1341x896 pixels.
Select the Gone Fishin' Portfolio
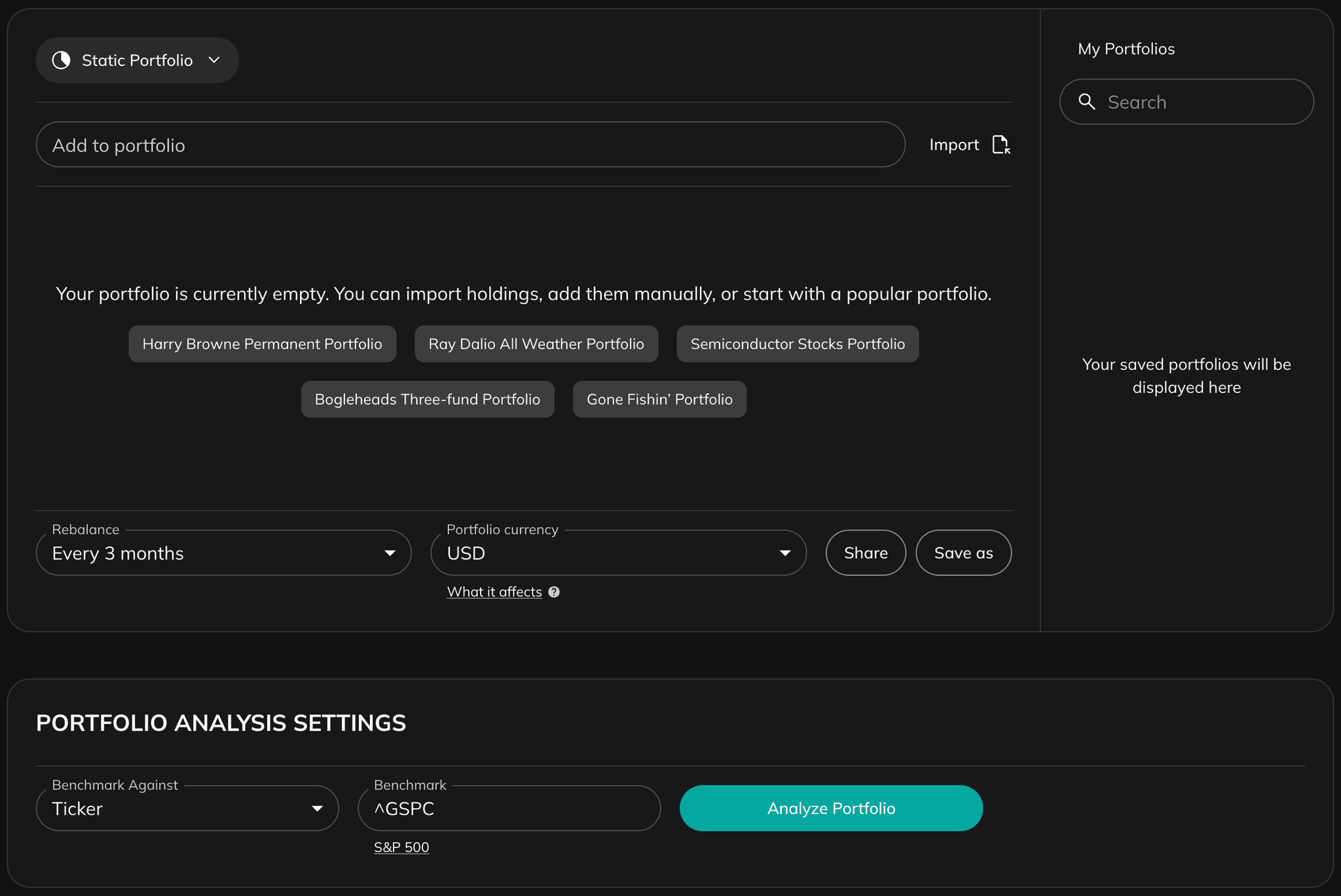659,399
